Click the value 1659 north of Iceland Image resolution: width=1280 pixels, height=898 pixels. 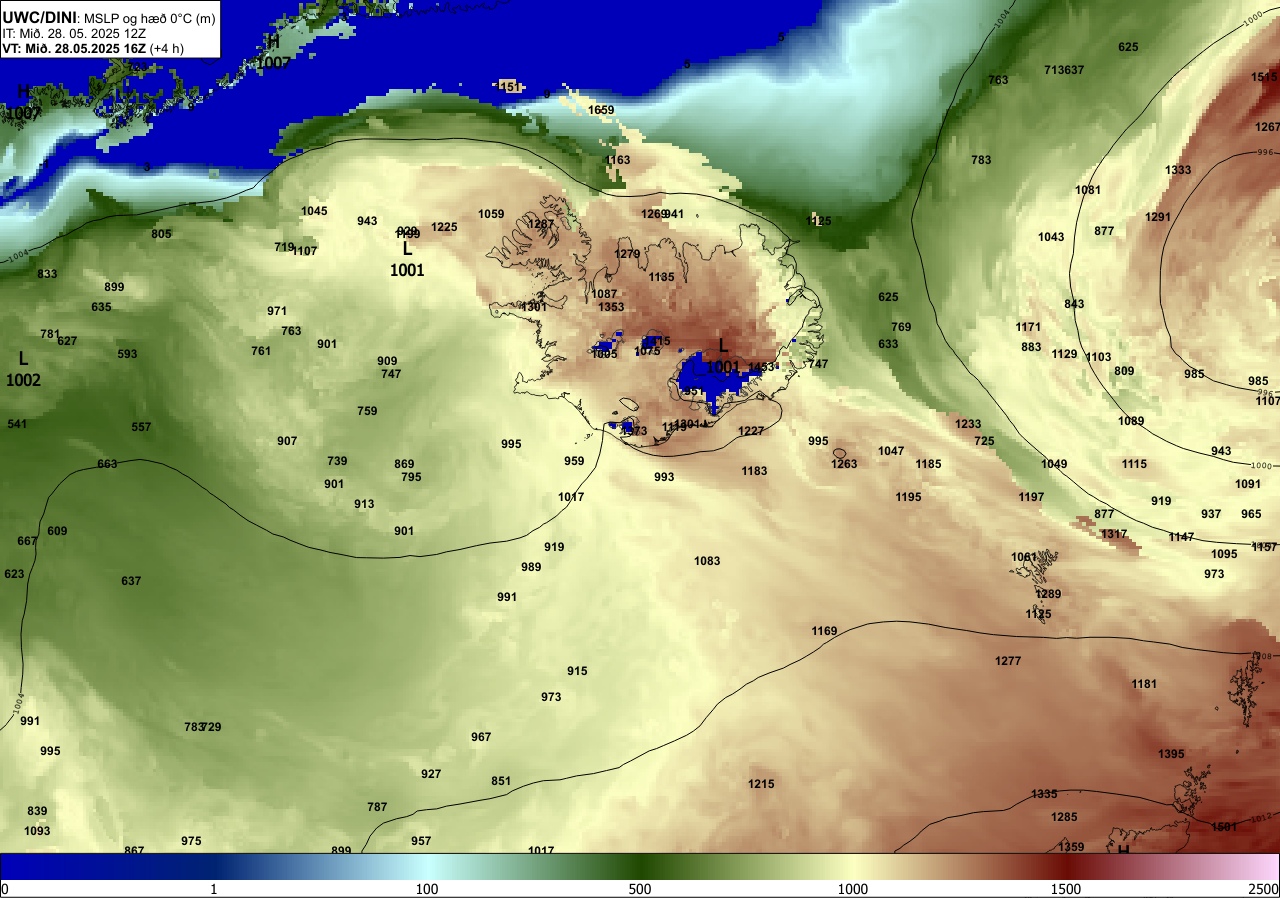pos(601,110)
